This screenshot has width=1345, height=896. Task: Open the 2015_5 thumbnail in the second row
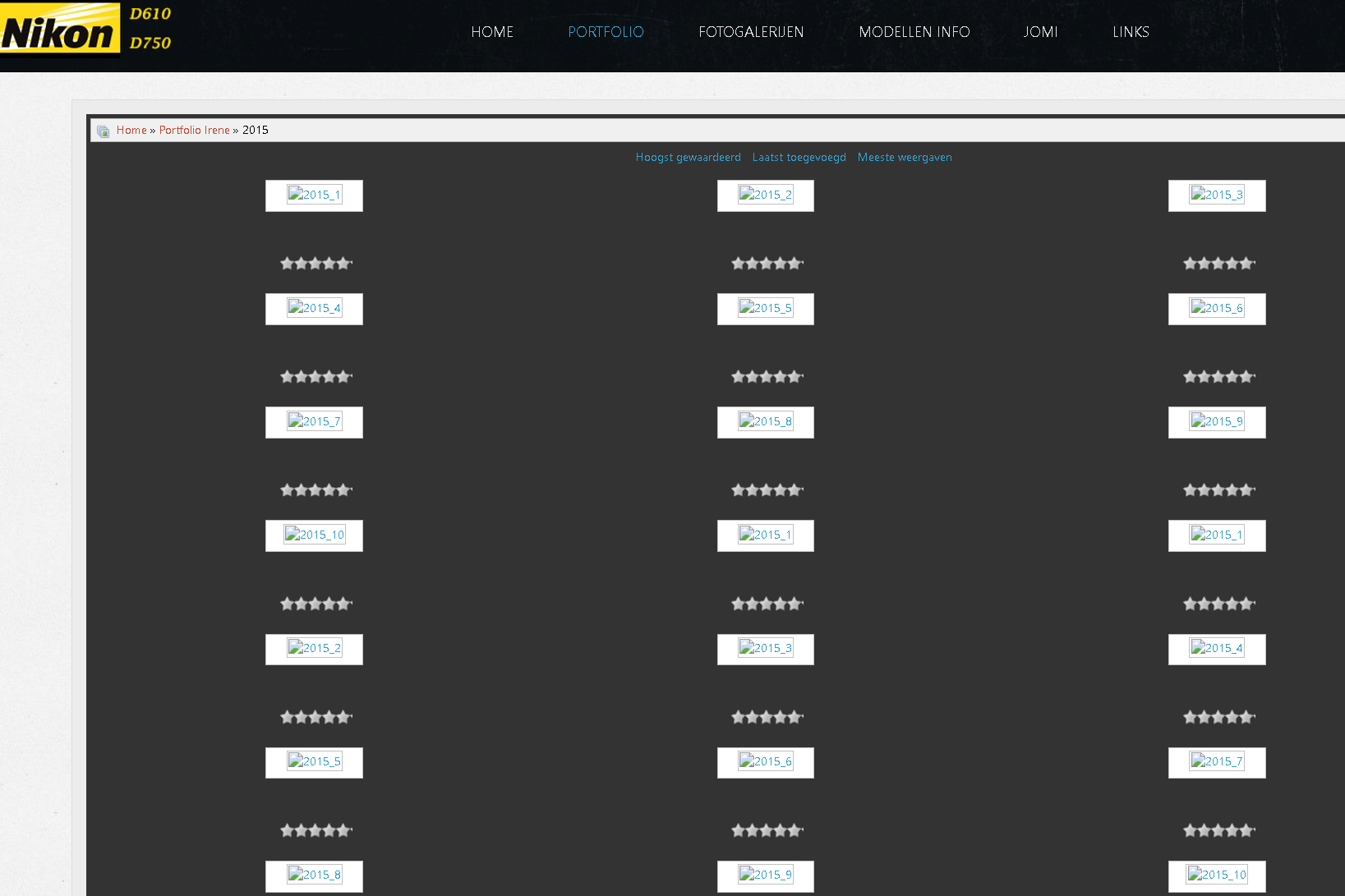pos(766,308)
